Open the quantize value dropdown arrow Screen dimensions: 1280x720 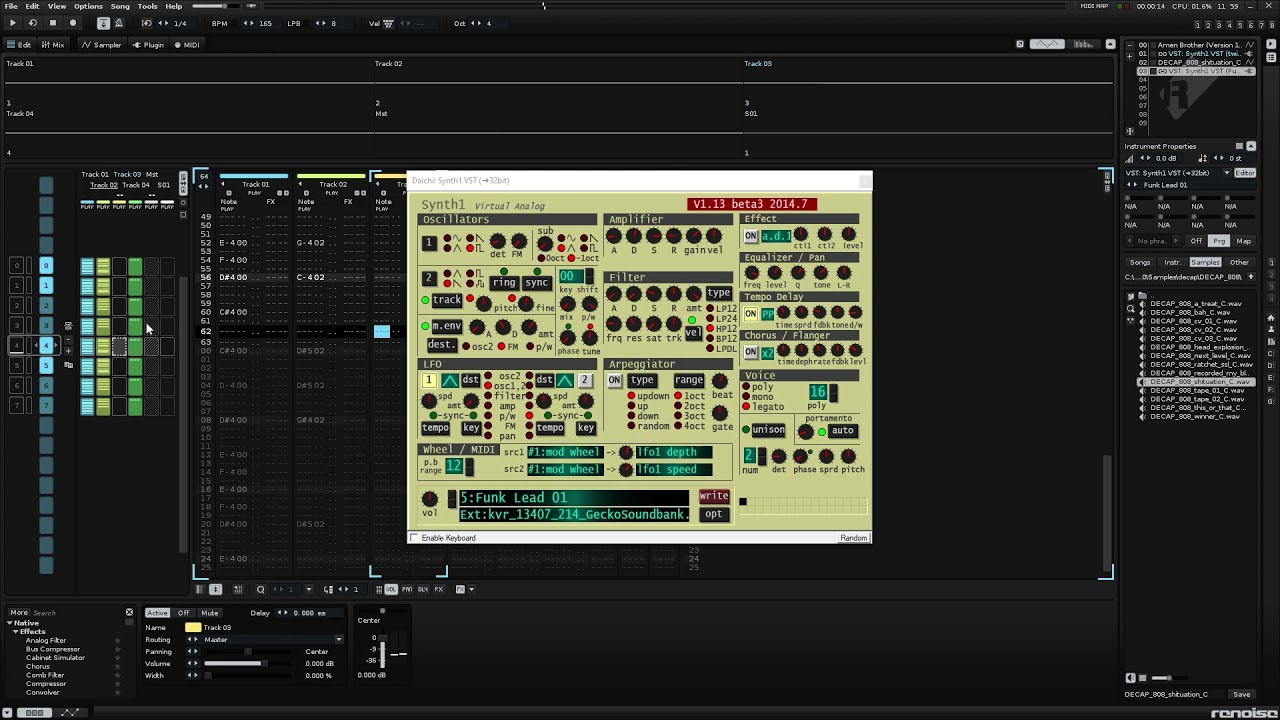pos(308,589)
